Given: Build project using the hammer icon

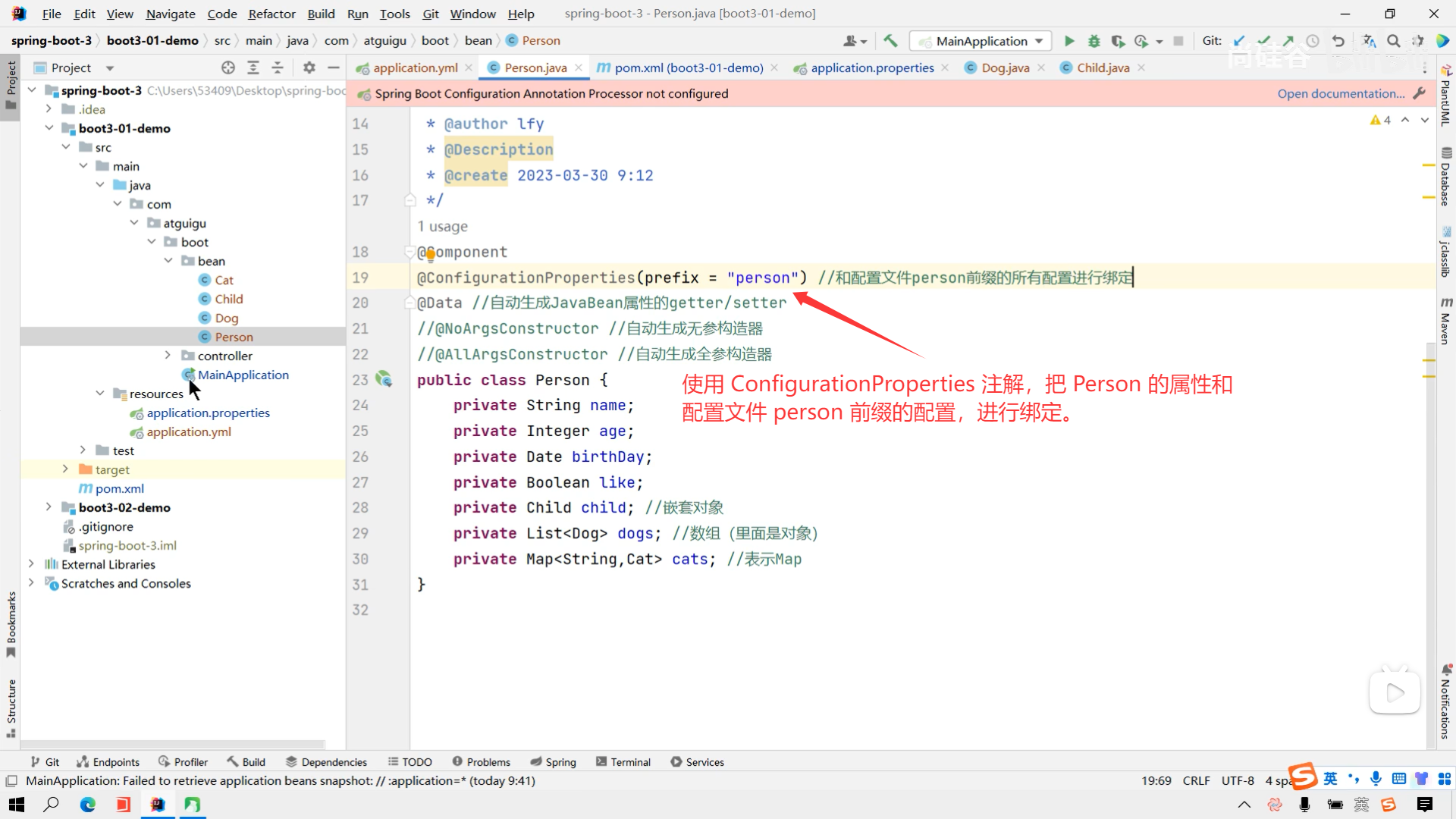Looking at the screenshot, I should (x=890, y=41).
